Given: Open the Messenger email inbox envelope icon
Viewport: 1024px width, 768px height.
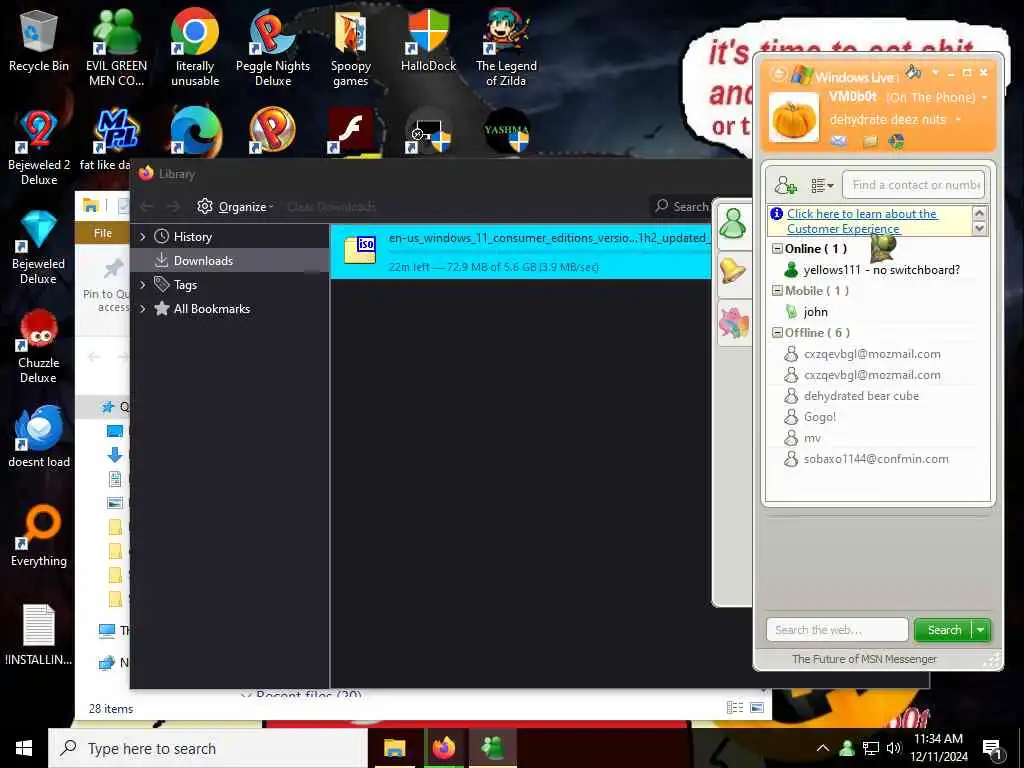Looking at the screenshot, I should pos(839,141).
